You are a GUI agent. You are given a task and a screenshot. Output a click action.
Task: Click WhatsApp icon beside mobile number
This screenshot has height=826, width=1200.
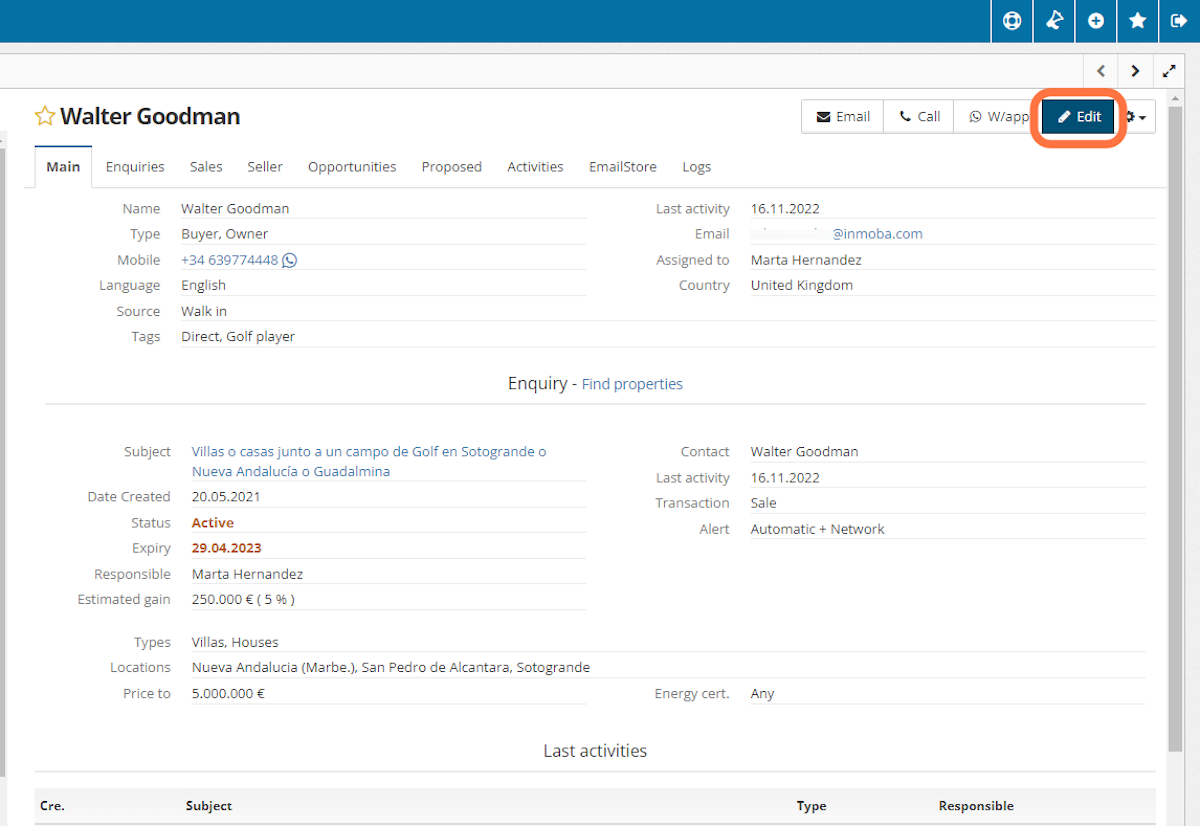(x=289, y=260)
